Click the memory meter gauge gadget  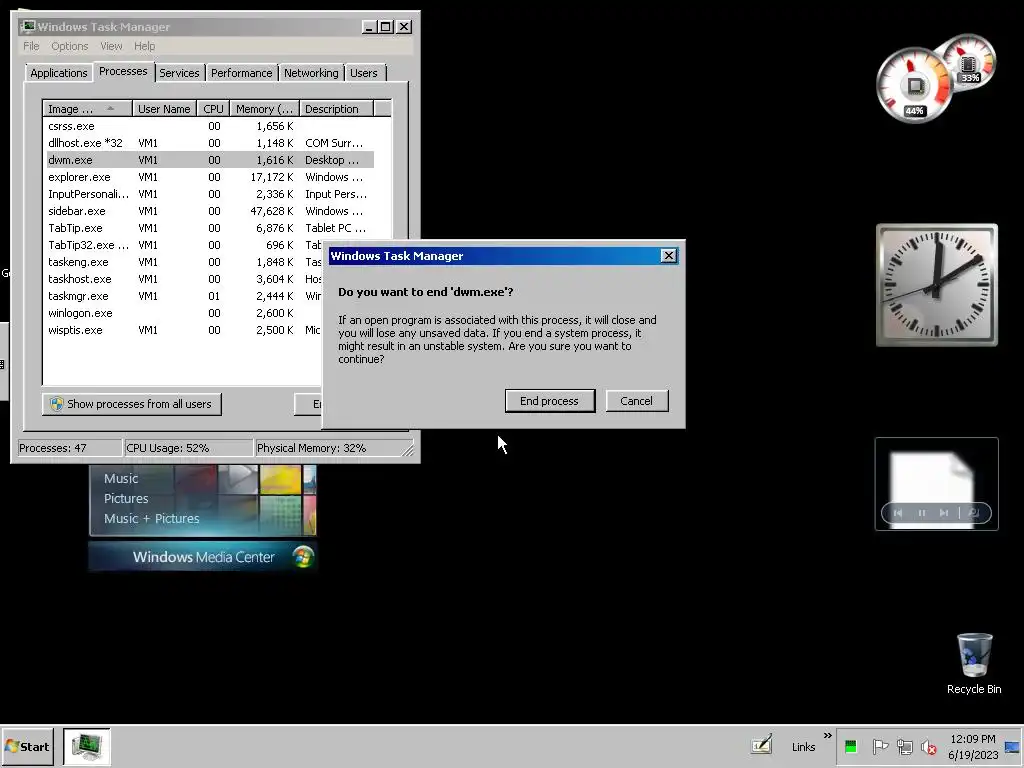tap(970, 62)
